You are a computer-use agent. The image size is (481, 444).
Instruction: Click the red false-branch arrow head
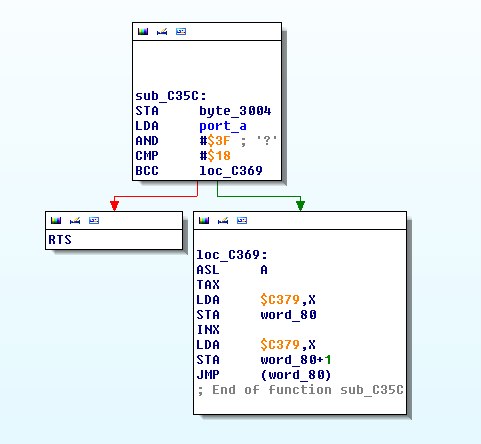pyautogui.click(x=114, y=206)
